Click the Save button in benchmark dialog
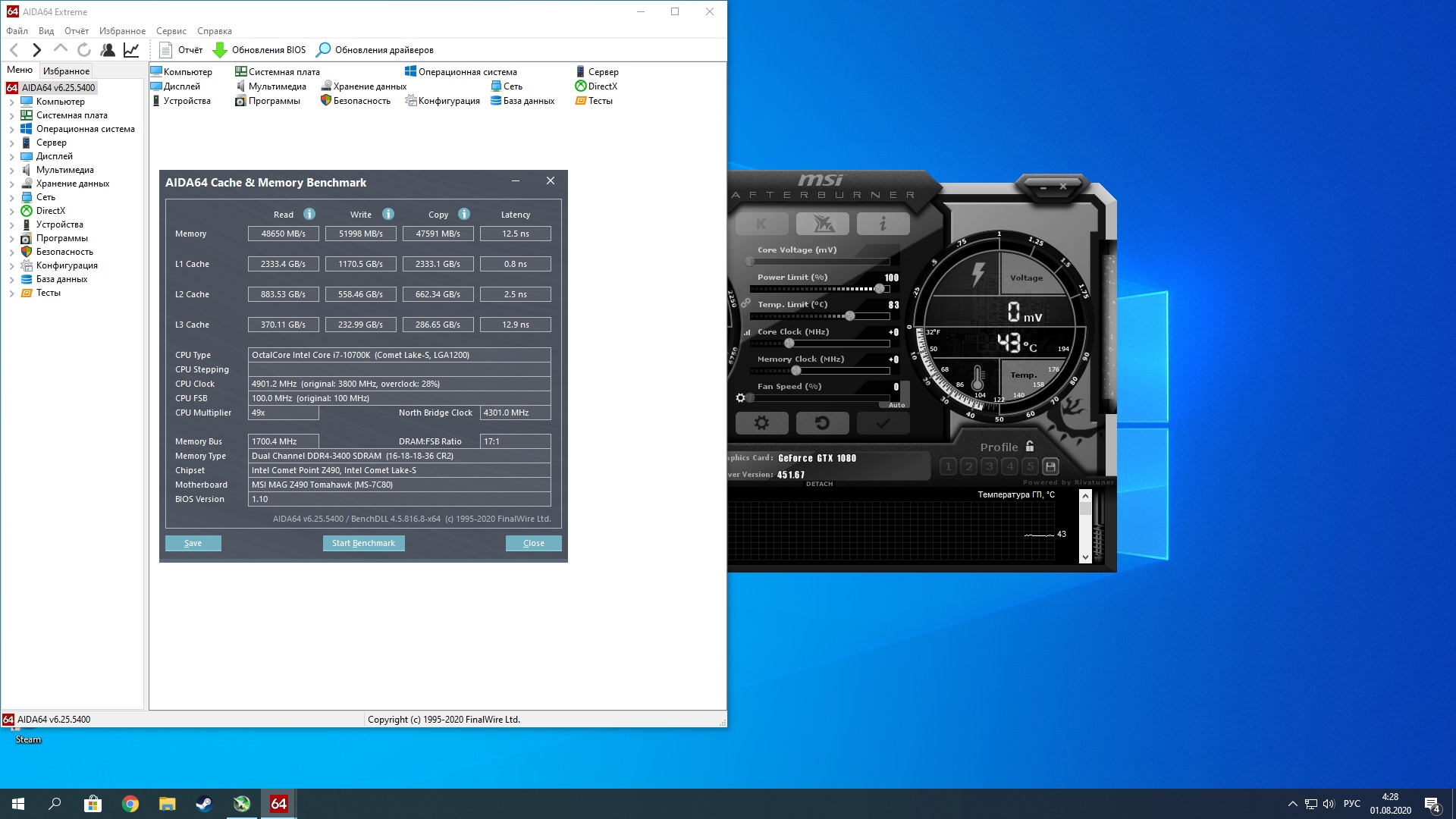1456x819 pixels. pos(193,543)
